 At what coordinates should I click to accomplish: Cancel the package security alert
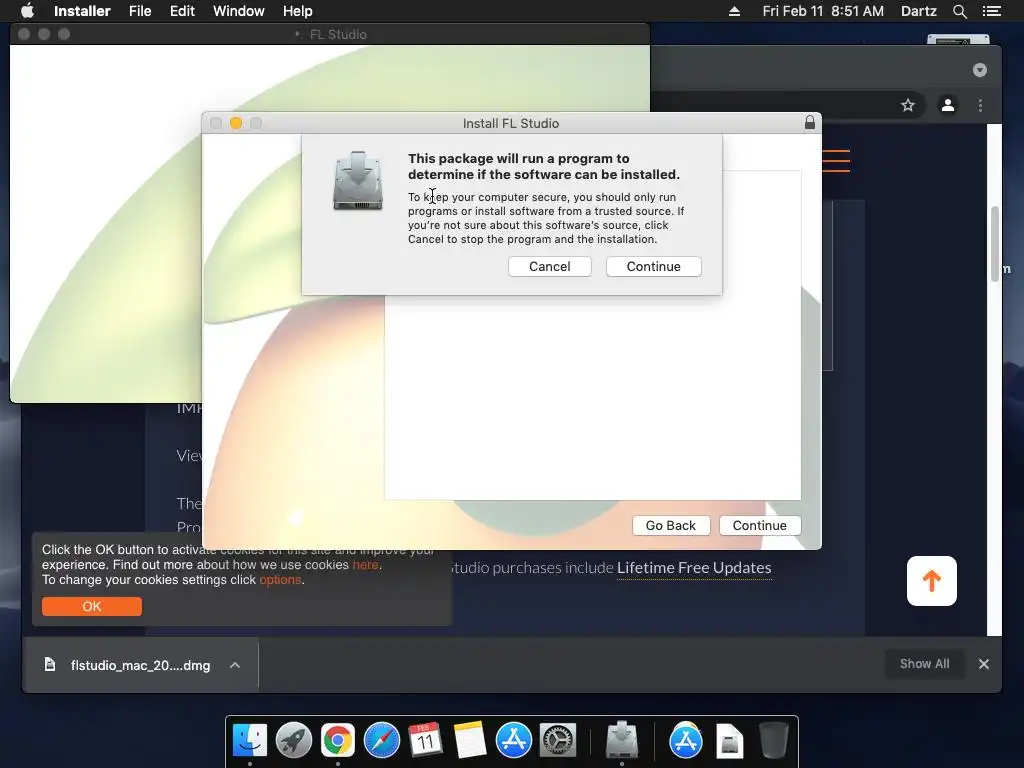pyautogui.click(x=549, y=266)
